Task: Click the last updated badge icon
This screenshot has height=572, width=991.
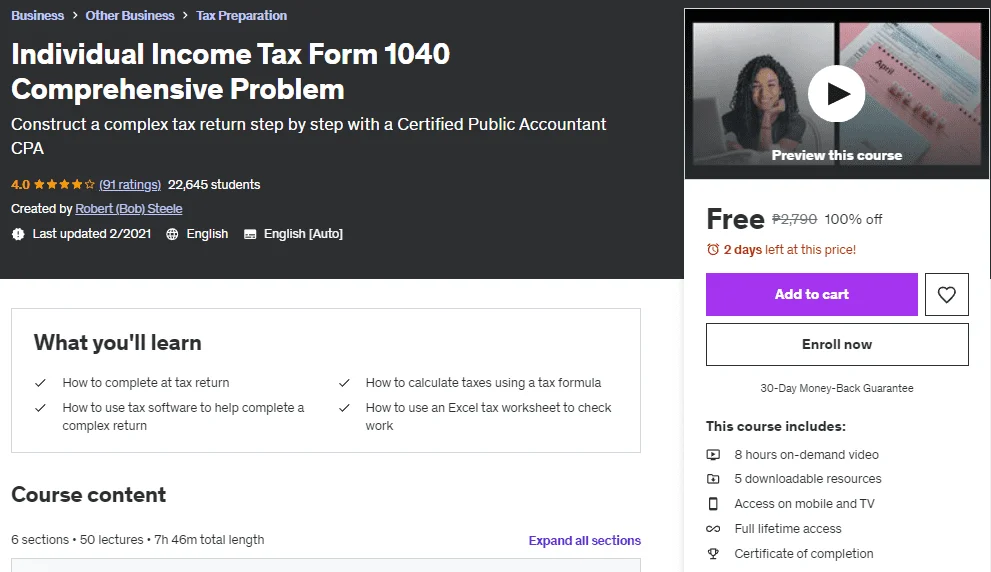Action: [x=18, y=234]
